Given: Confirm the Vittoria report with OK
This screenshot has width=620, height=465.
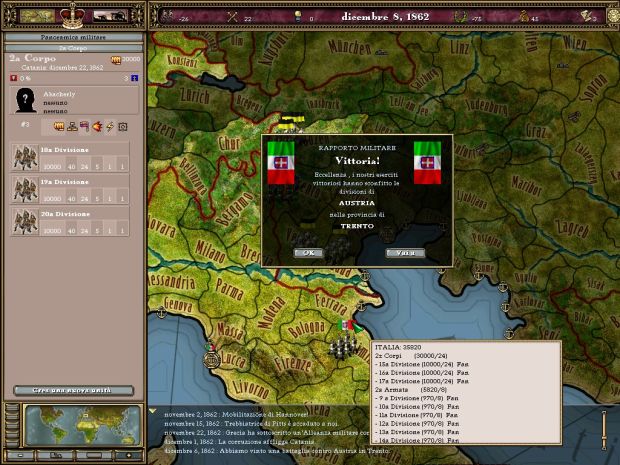Looking at the screenshot, I should pos(308,253).
